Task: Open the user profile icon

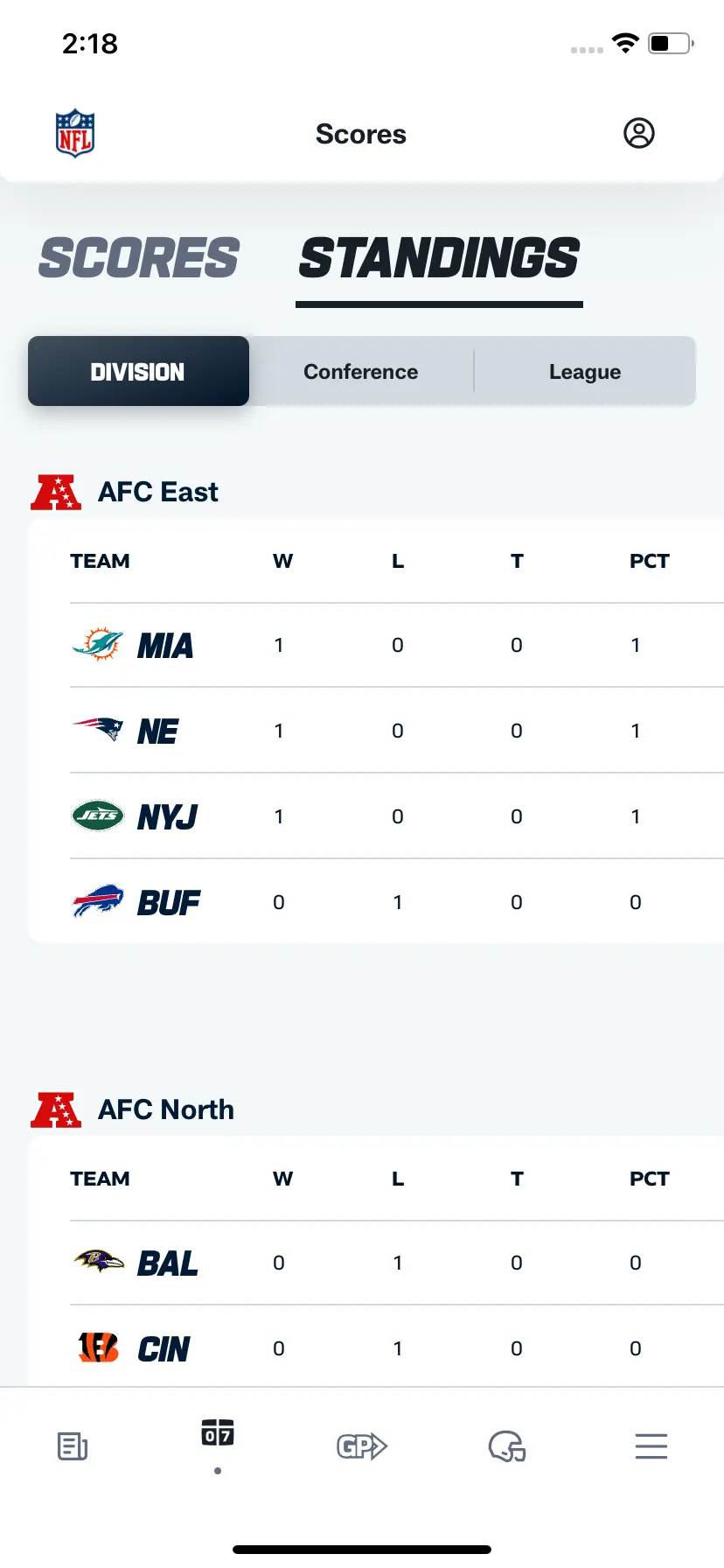Action: pyautogui.click(x=638, y=133)
